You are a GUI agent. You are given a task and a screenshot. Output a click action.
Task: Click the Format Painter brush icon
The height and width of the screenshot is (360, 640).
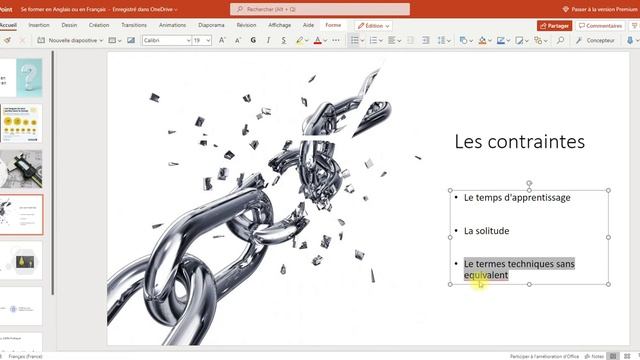(7, 40)
